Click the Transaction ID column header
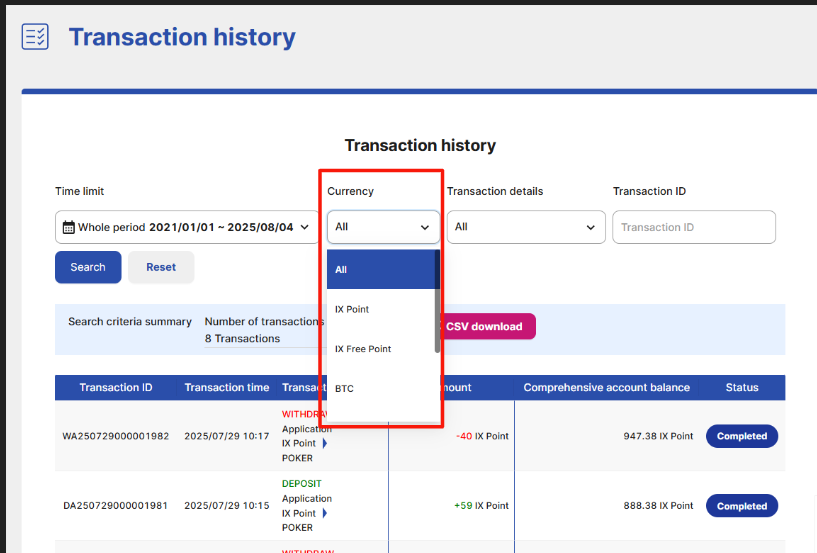The image size is (817, 553). 116,387
